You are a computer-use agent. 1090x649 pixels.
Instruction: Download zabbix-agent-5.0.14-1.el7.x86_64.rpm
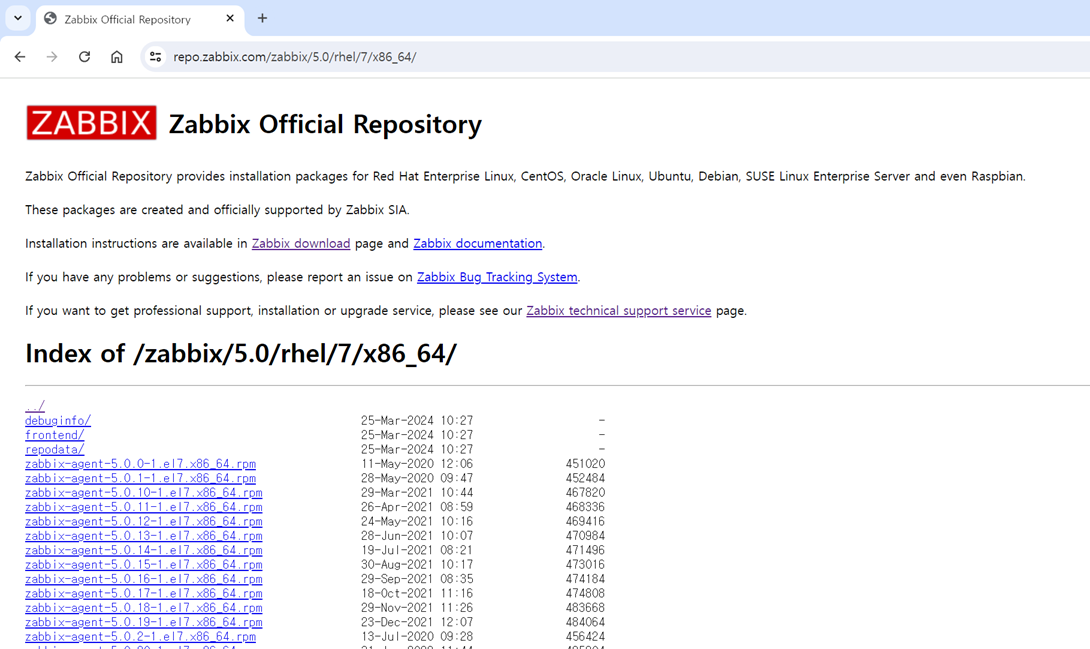tap(144, 550)
